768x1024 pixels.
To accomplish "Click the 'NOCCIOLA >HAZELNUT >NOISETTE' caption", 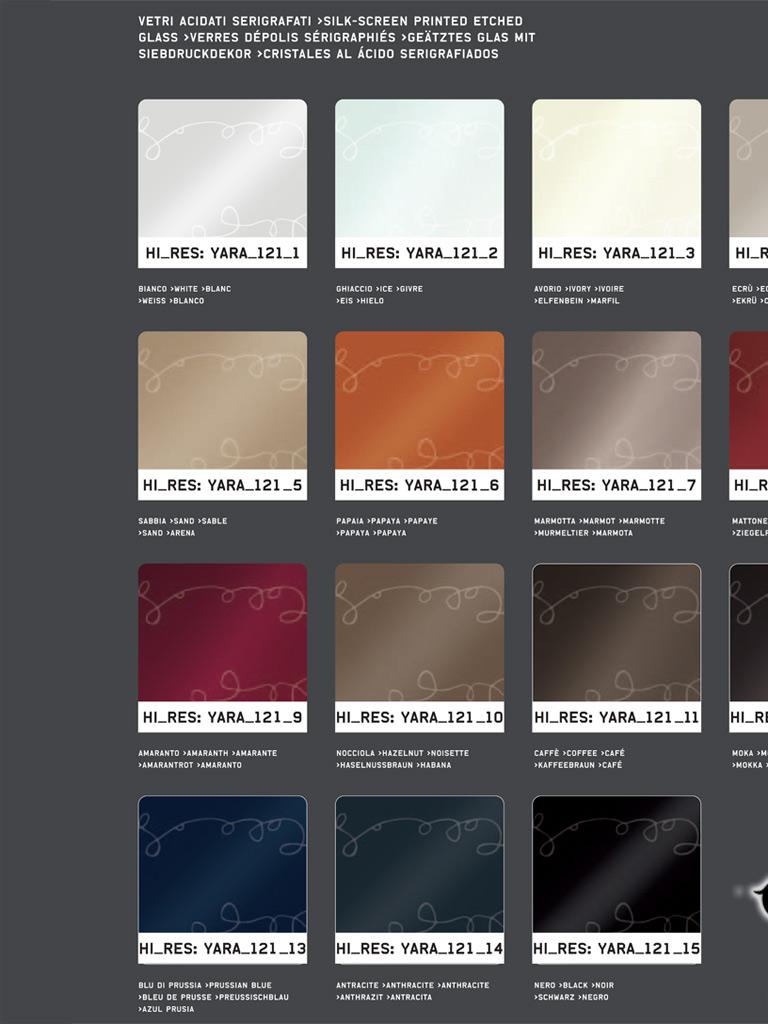I will 402,753.
